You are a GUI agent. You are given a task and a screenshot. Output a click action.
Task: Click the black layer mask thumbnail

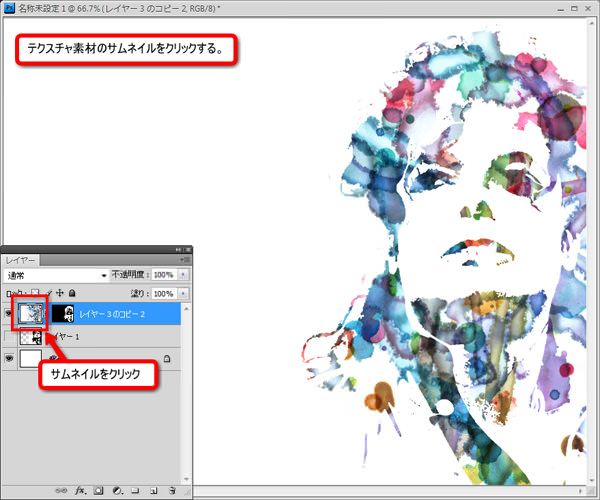click(x=63, y=313)
